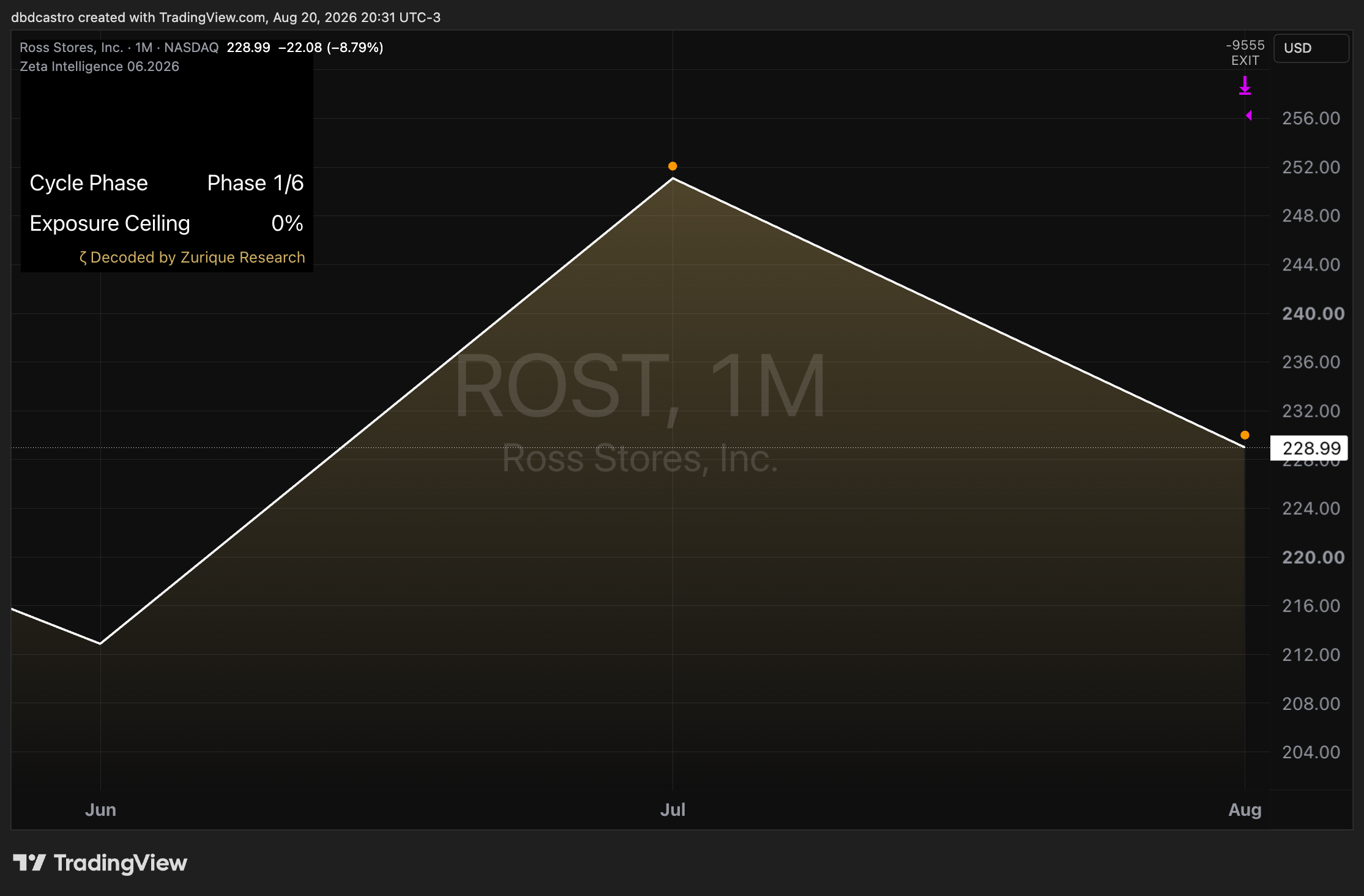Screen dimensions: 1364x896
Task: Click the '204.00' price axis label
Action: 1311,752
